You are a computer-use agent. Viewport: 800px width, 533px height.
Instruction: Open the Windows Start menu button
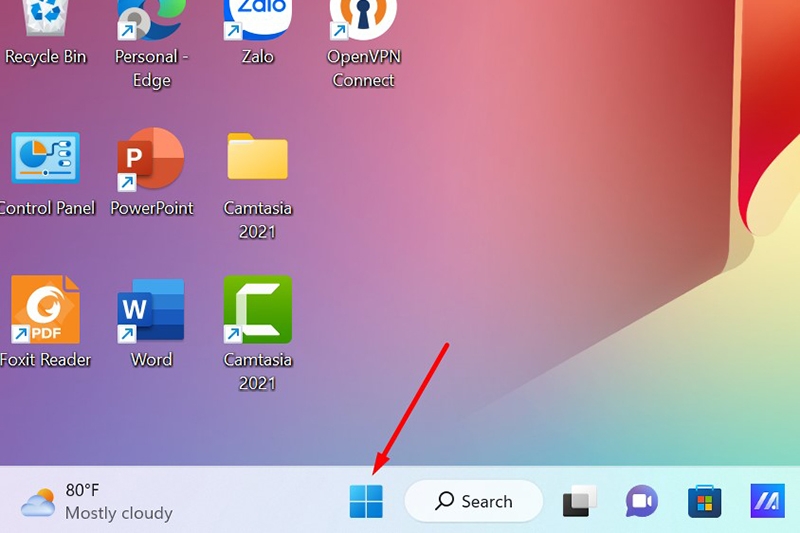click(366, 501)
